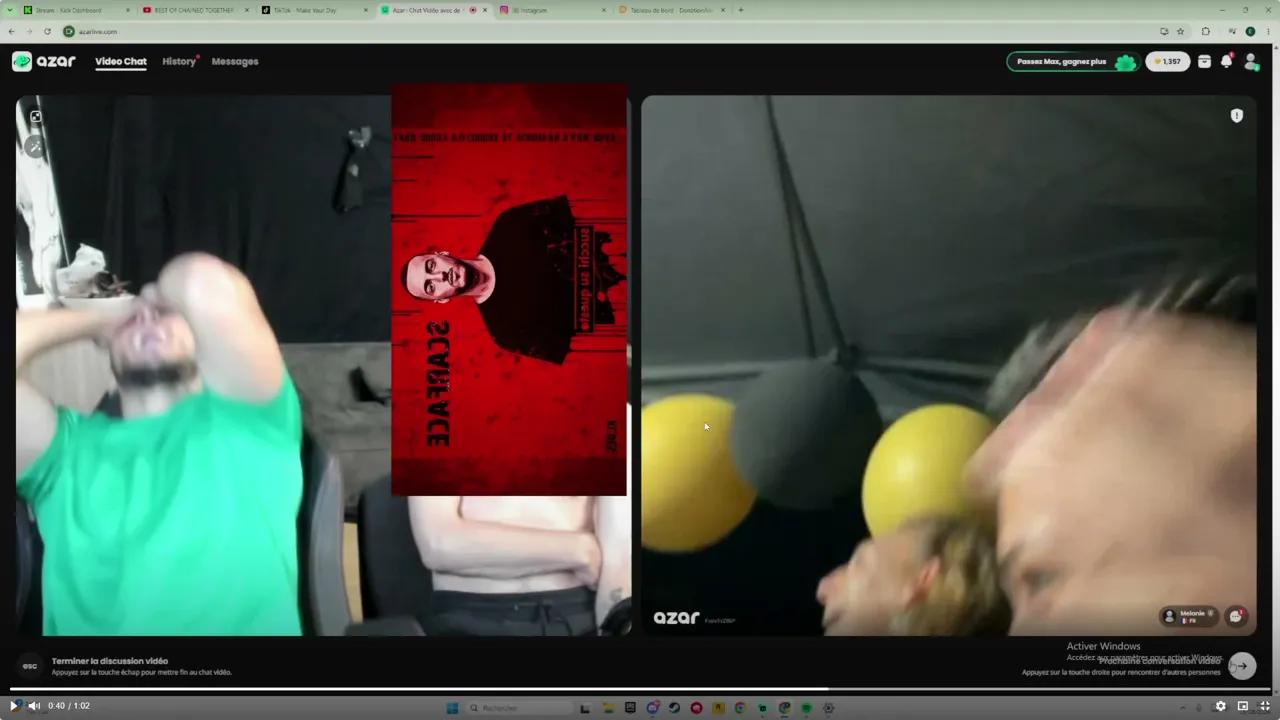Switch video player to miniplayer mode
Screen dimensions: 1280x720
[x=1243, y=706]
